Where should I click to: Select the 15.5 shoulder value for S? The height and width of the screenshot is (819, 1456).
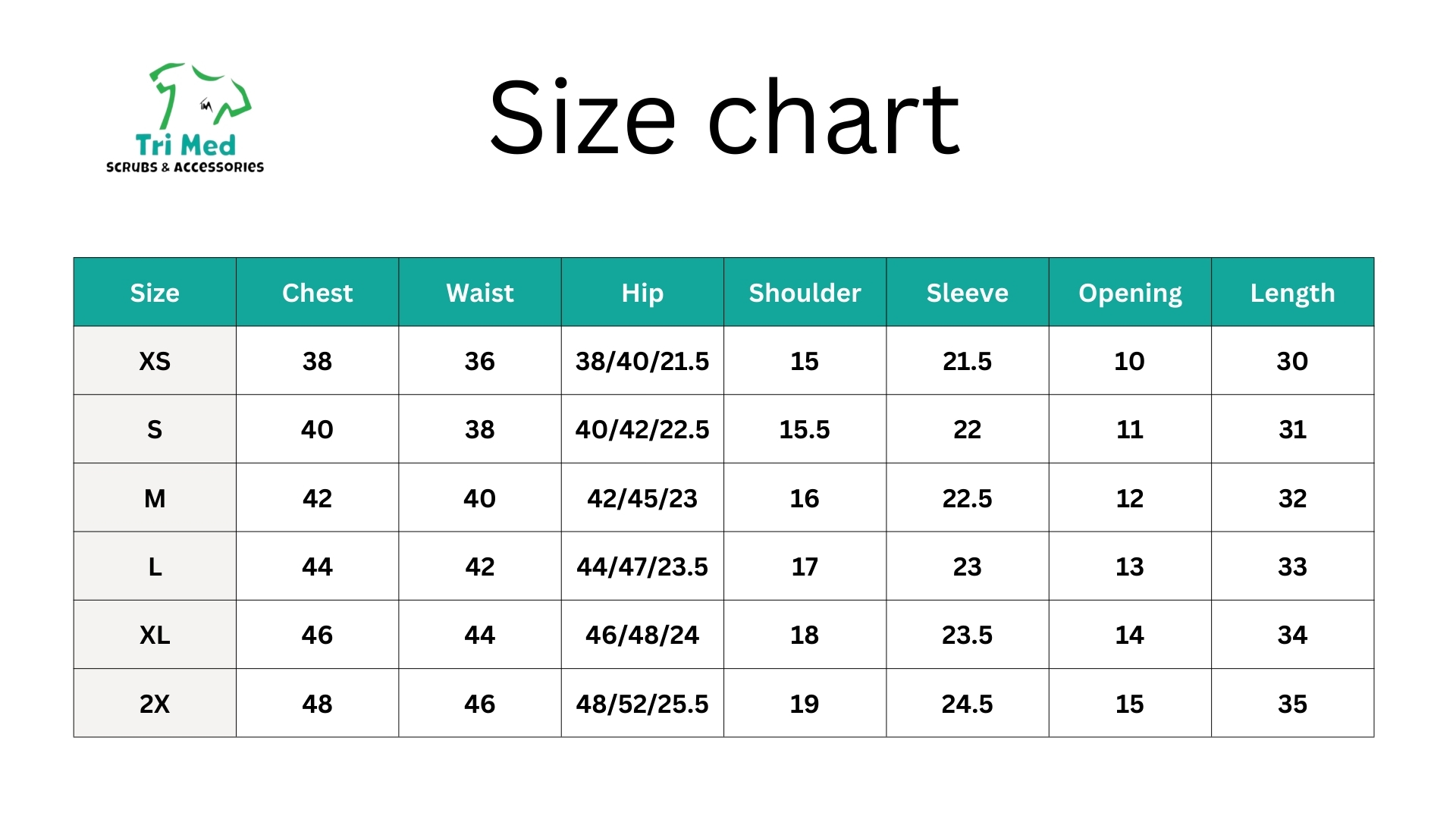point(805,430)
